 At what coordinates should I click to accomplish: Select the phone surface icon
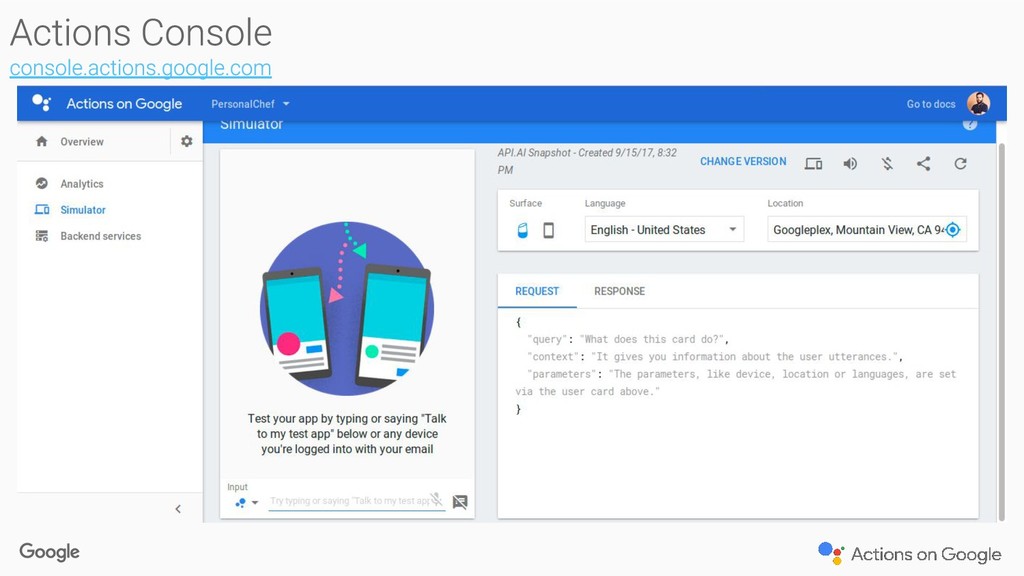click(x=549, y=230)
